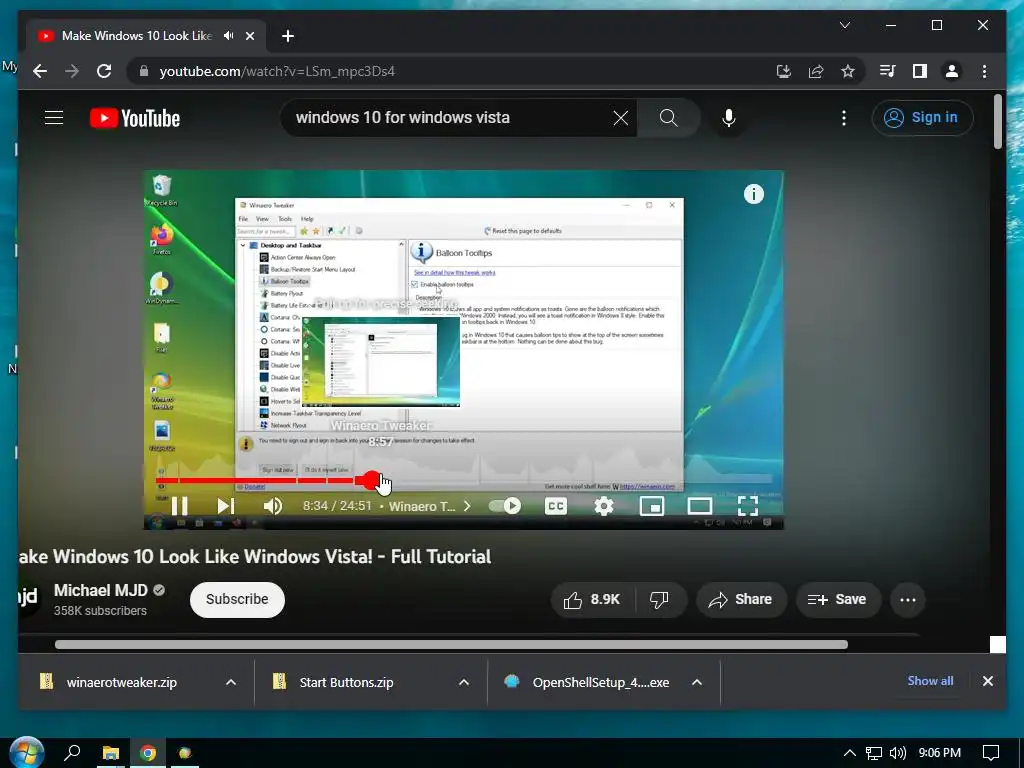1024x768 pixels.
Task: Open Chrome three-dot menu
Action: click(984, 71)
